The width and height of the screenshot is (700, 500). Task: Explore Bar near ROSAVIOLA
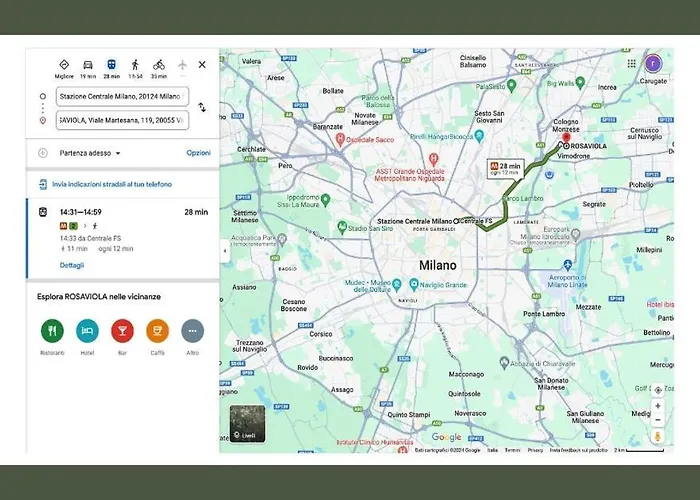coord(122,331)
